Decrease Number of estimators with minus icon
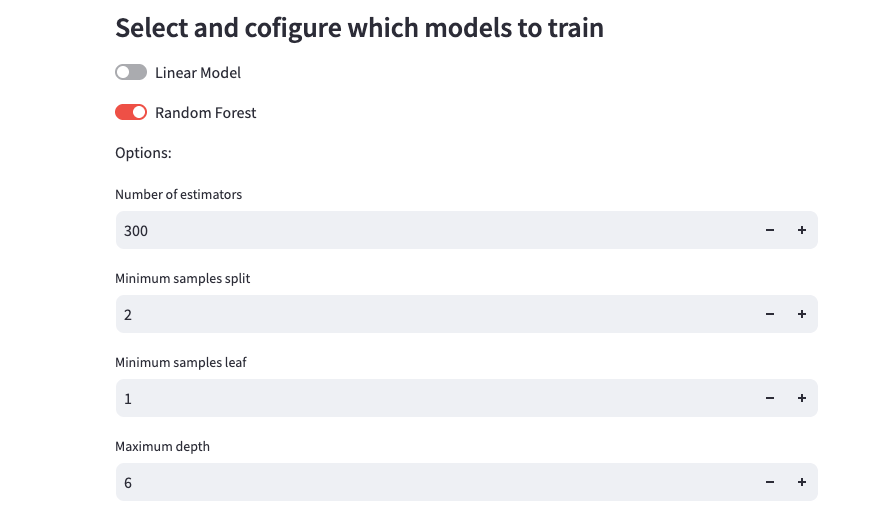Screen dimensions: 884x523 [x=770, y=231]
